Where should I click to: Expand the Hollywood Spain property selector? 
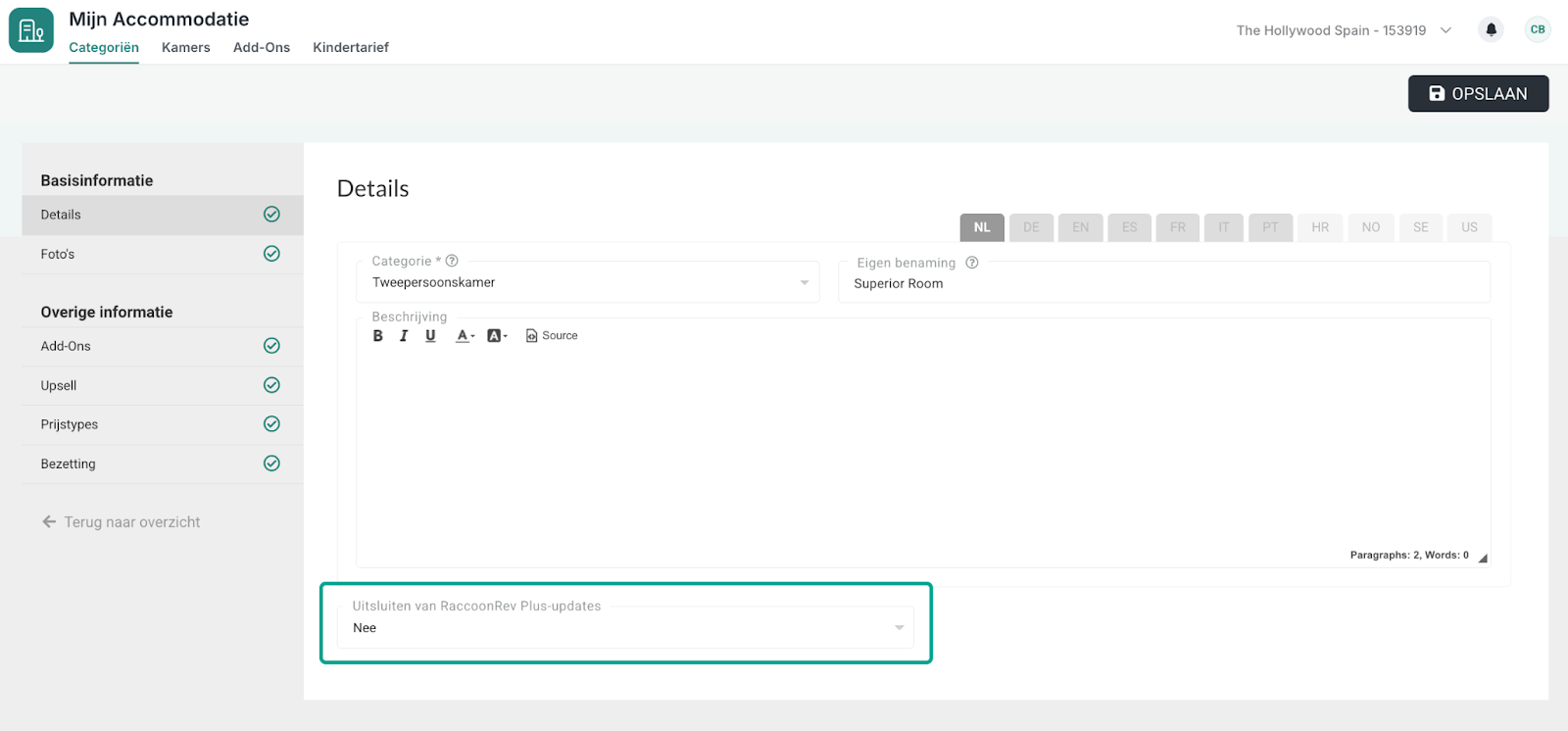(x=1344, y=30)
